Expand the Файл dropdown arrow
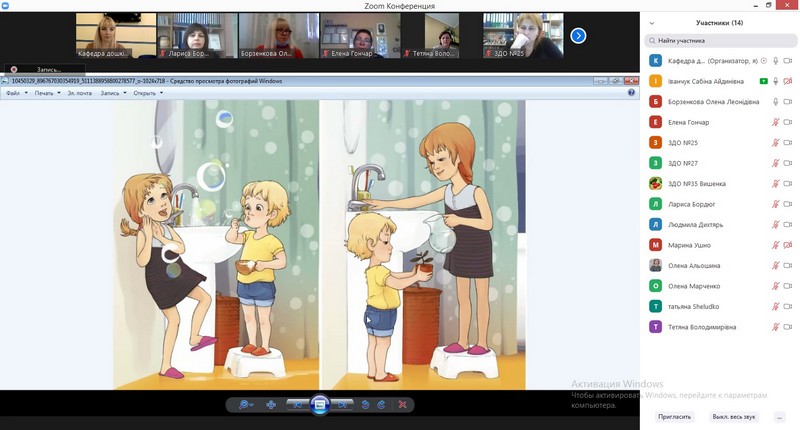 pos(26,93)
